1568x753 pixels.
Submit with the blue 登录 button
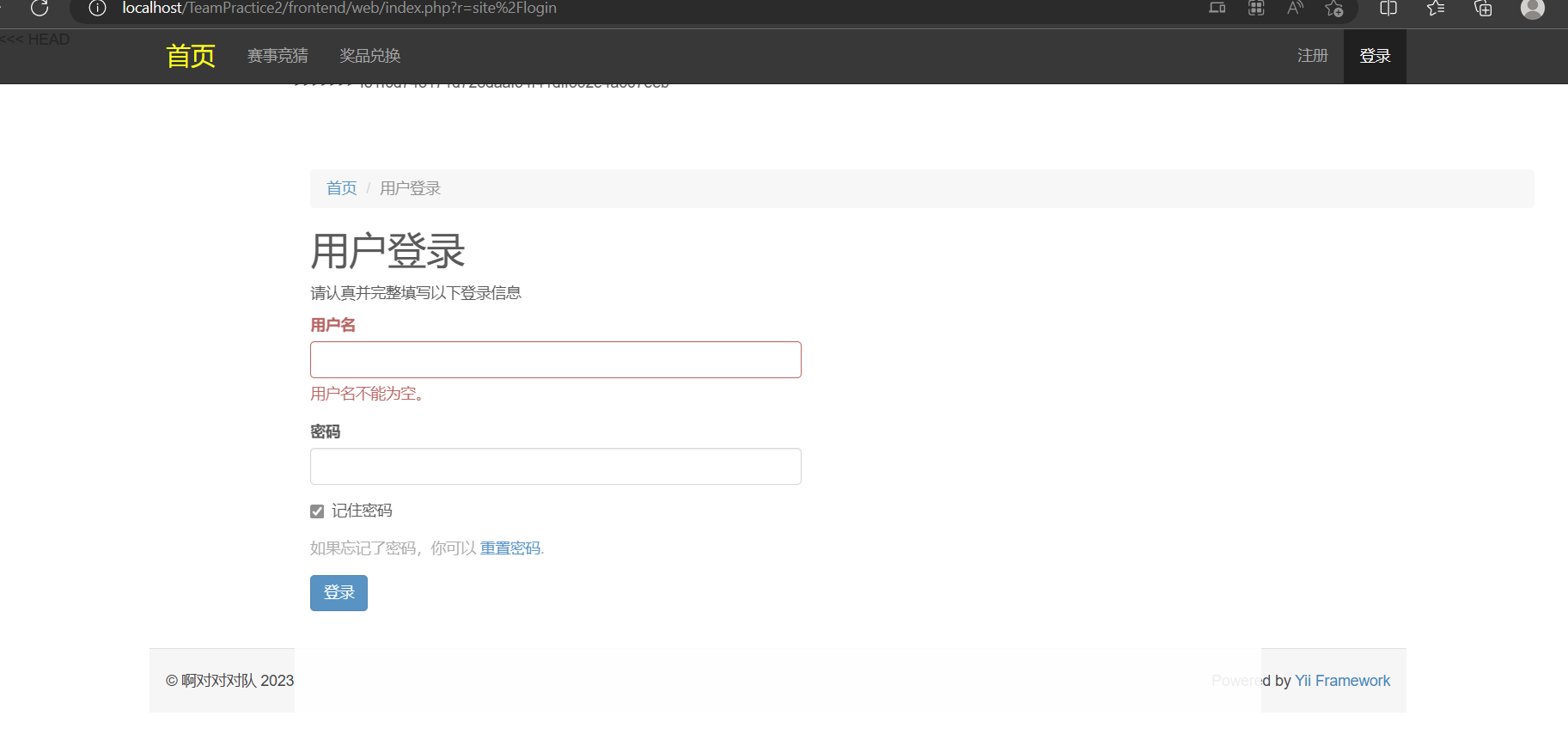(x=339, y=593)
